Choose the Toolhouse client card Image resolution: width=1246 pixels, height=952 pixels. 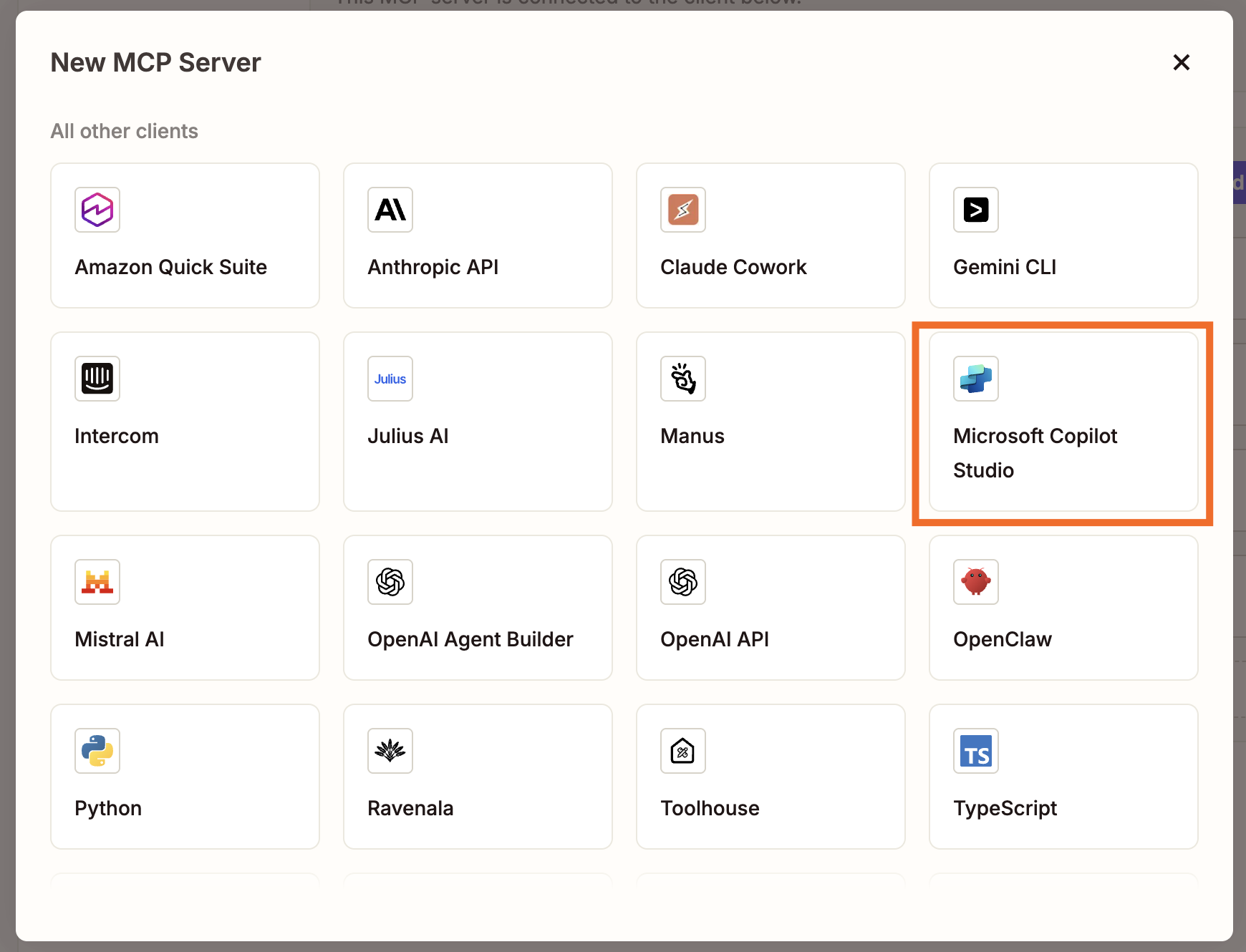(x=770, y=777)
